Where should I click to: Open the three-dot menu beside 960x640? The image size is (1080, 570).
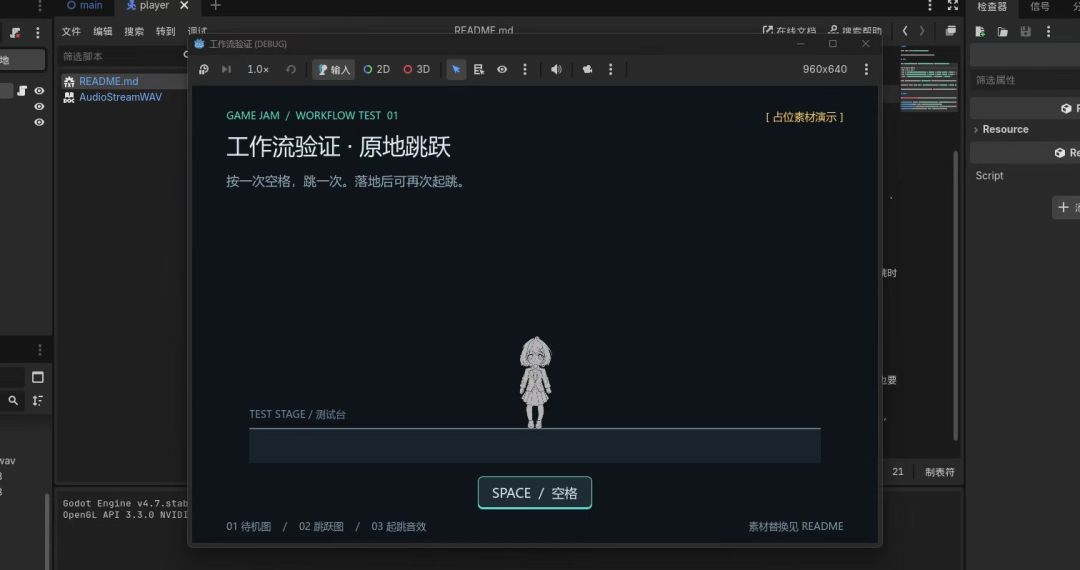click(866, 70)
